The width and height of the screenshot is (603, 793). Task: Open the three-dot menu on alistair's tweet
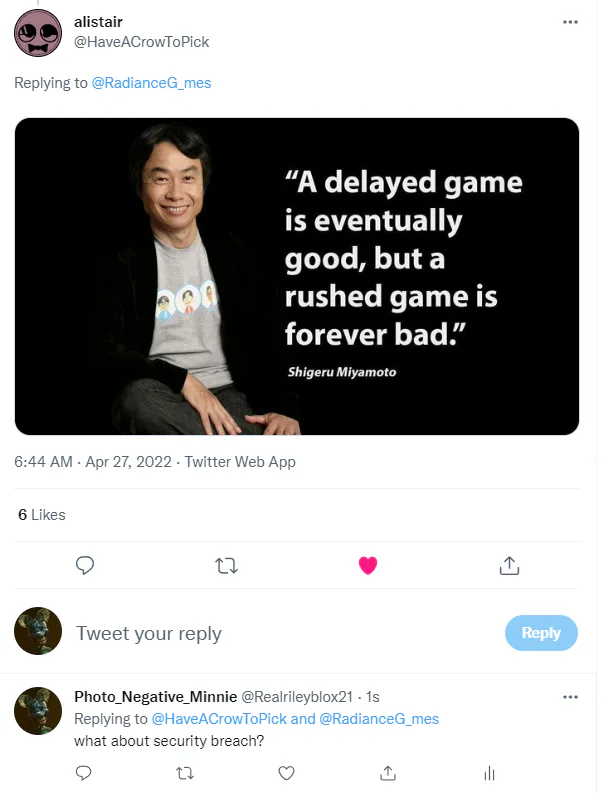(x=570, y=22)
